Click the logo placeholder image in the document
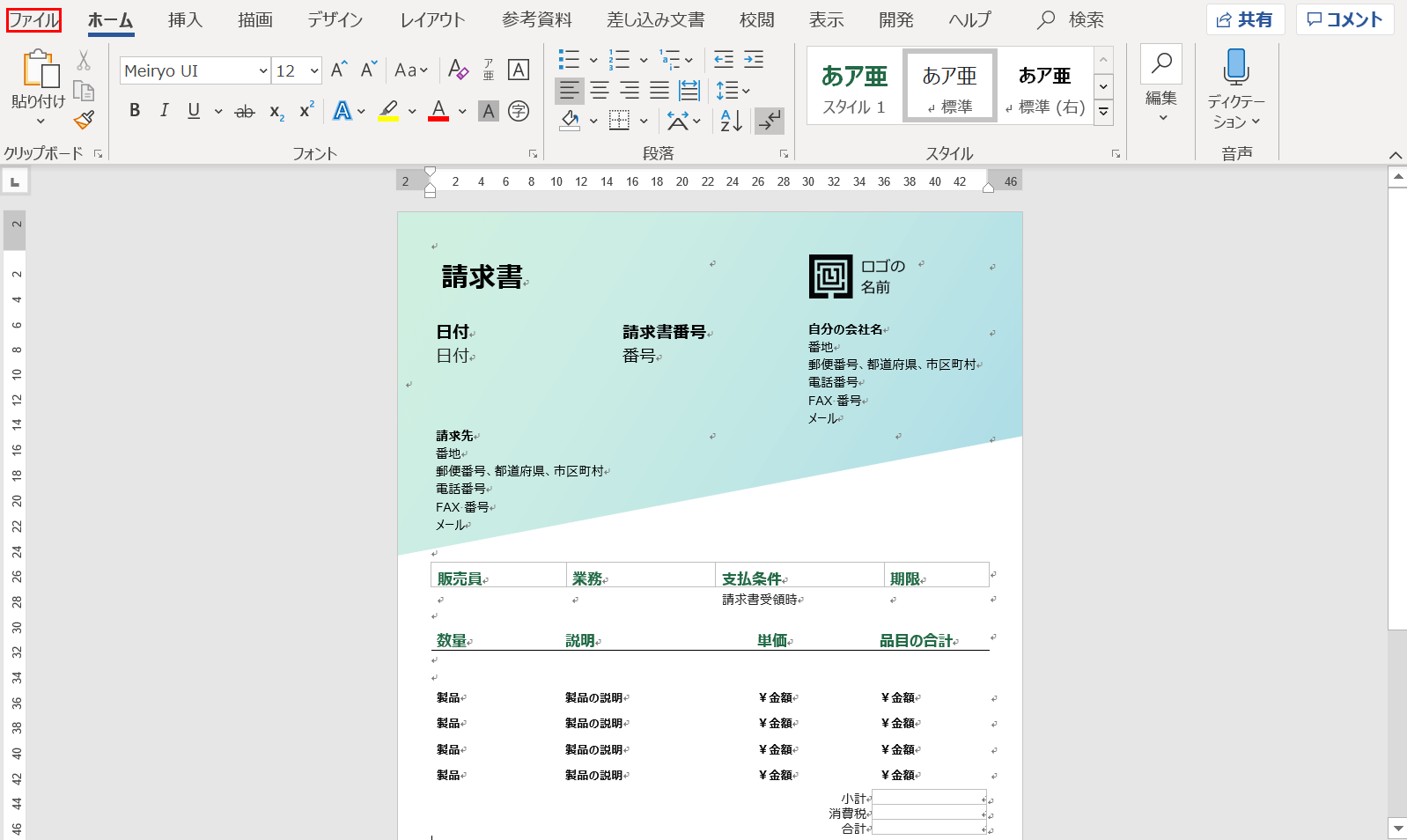 830,276
